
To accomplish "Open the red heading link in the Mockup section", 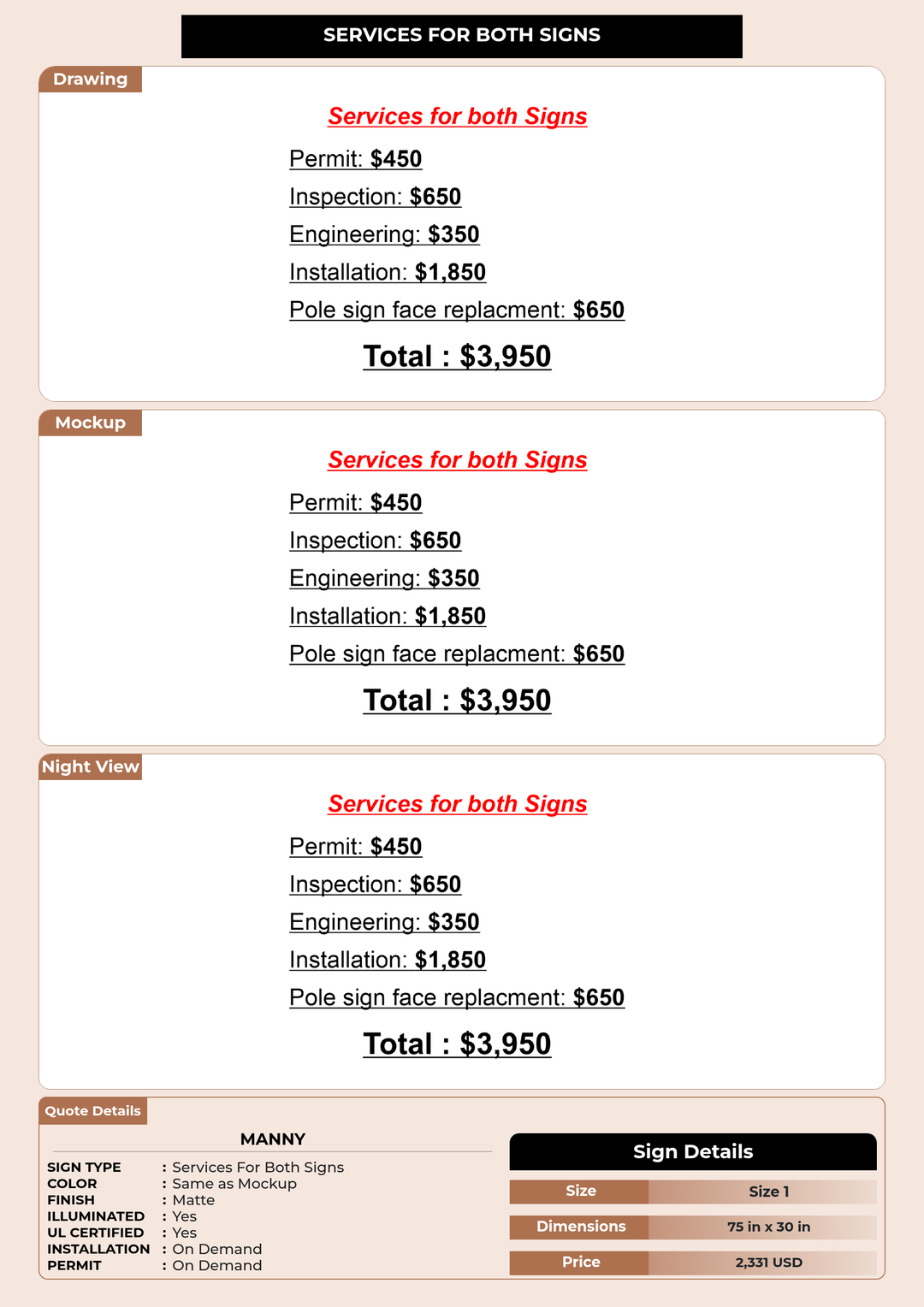I will tap(458, 460).
